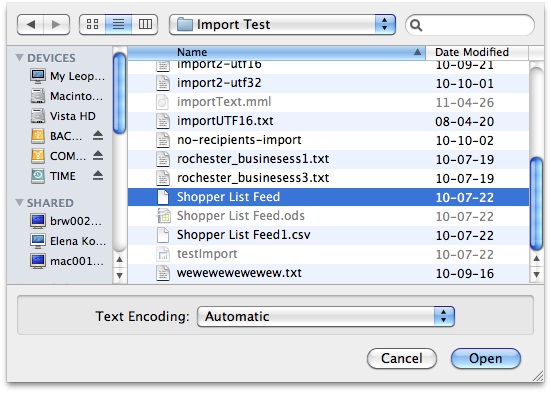The width and height of the screenshot is (551, 393).
Task: Select Shopper List Feed.ods file
Action: pyautogui.click(x=328, y=216)
